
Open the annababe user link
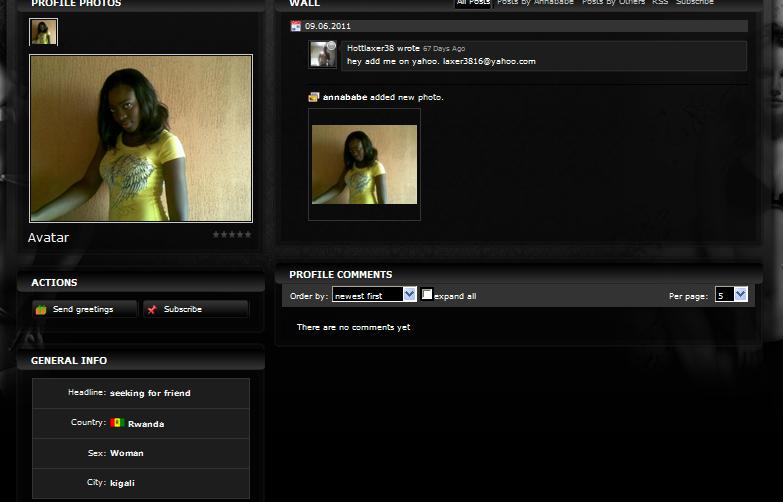tap(345, 97)
